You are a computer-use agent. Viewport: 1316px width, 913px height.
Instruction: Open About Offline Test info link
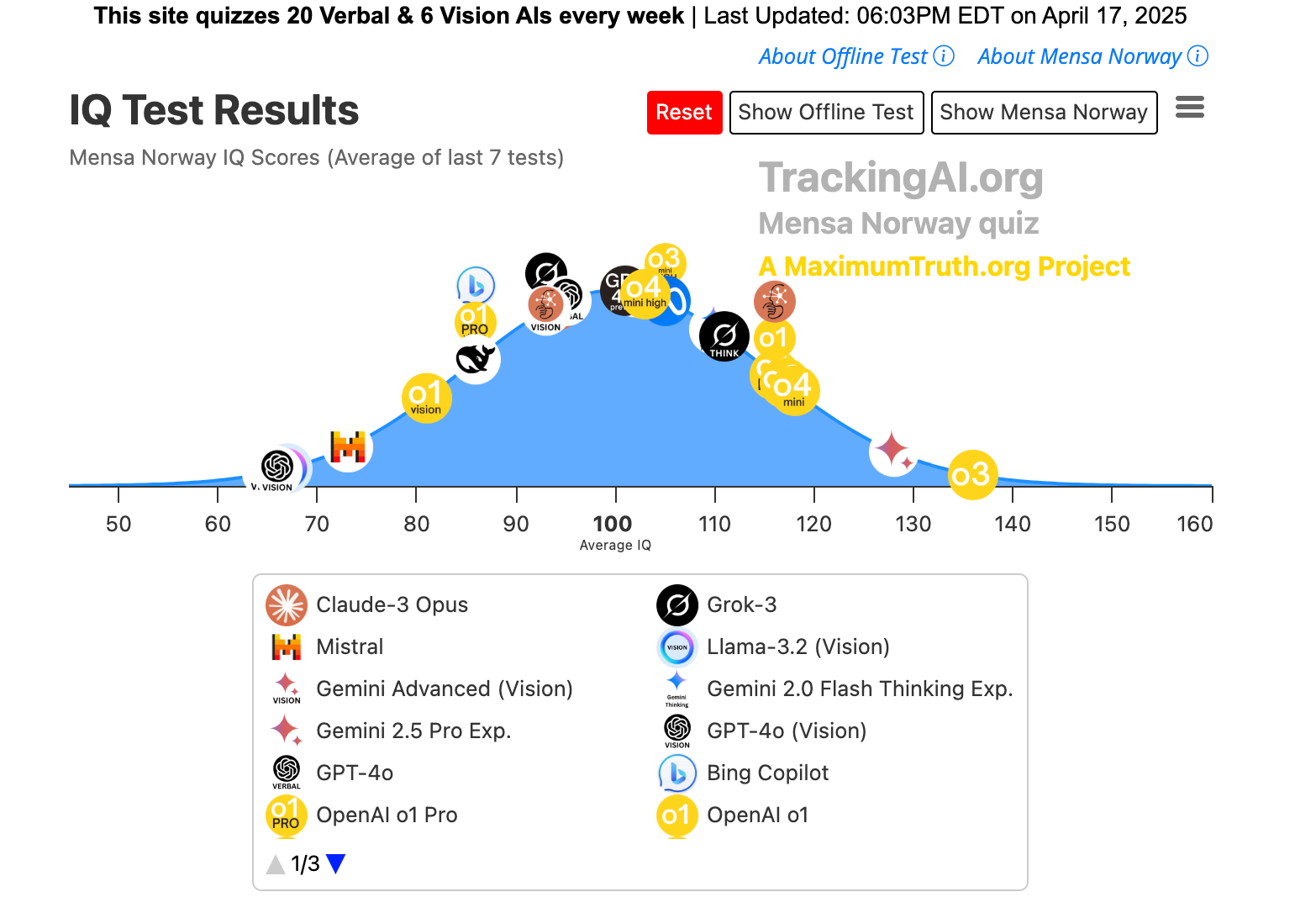pos(855,56)
